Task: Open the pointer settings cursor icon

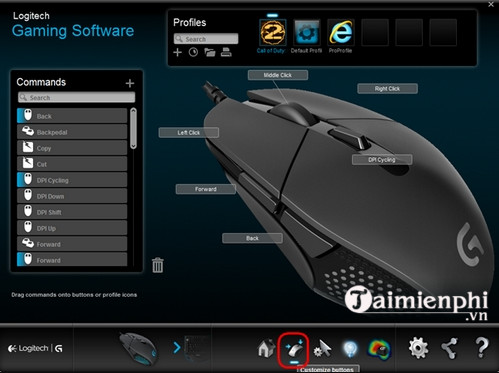Action: (322, 349)
